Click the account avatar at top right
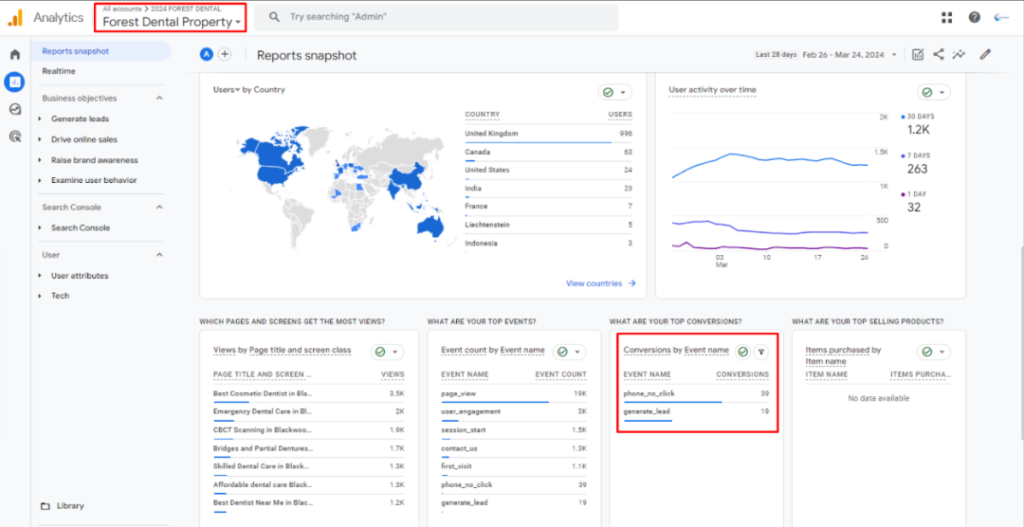The image size is (1024, 527). pos(1001,18)
